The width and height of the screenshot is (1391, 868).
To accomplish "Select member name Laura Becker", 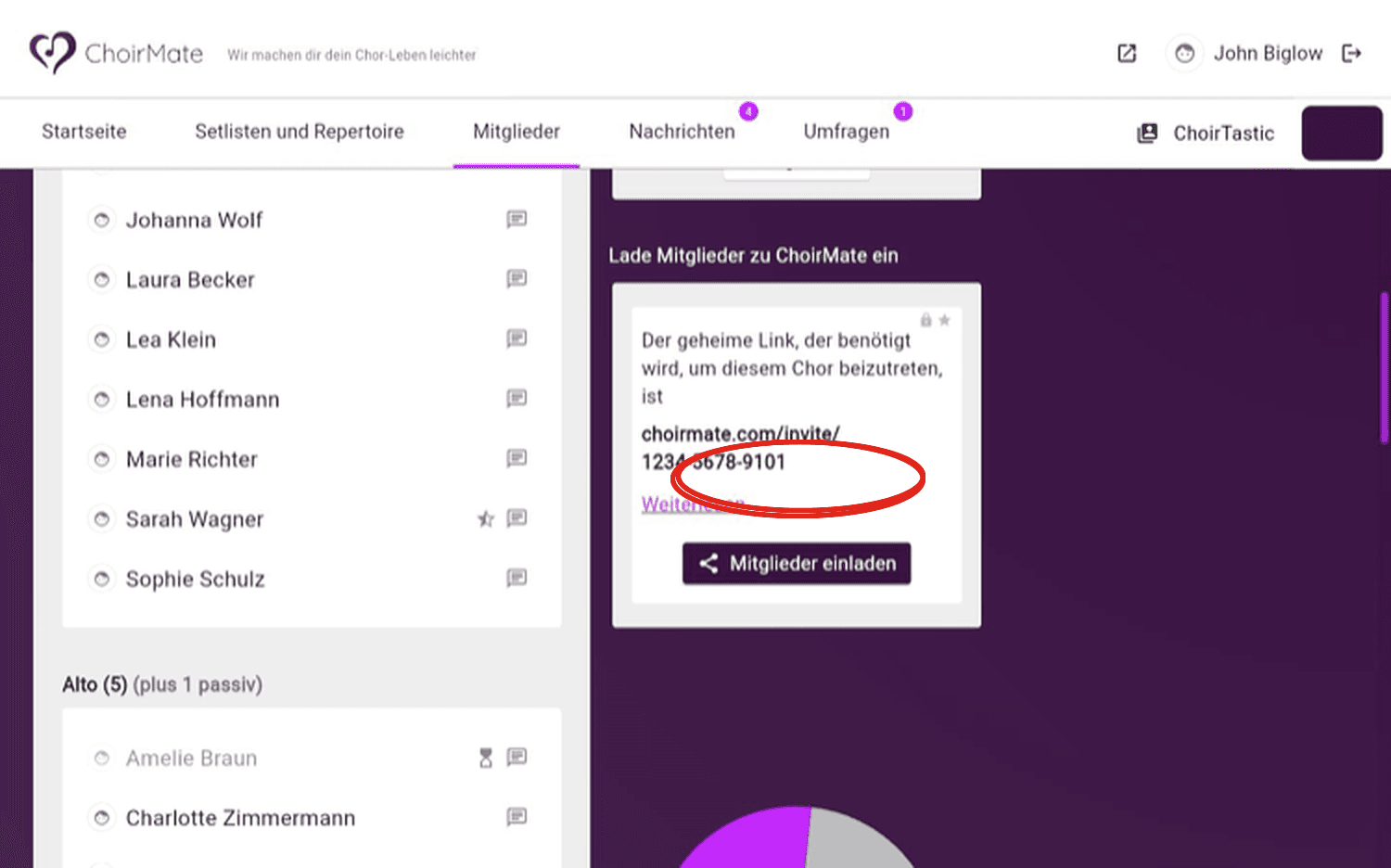I will (x=190, y=280).
